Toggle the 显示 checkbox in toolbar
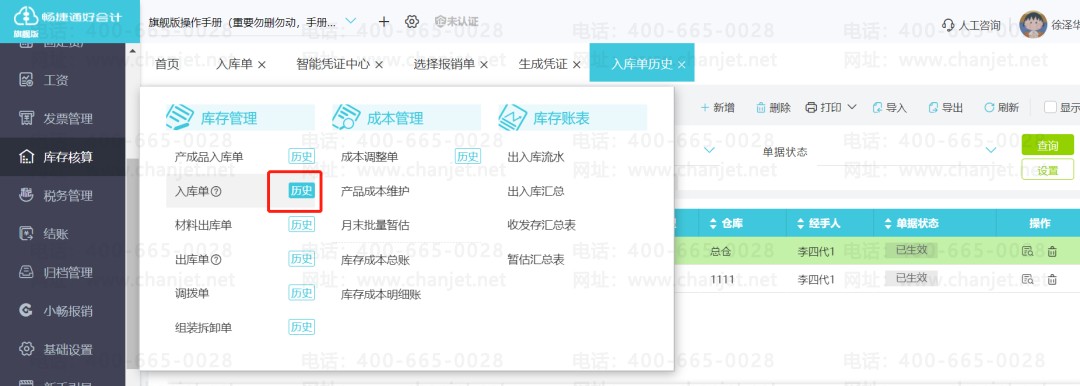 pos(1050,108)
